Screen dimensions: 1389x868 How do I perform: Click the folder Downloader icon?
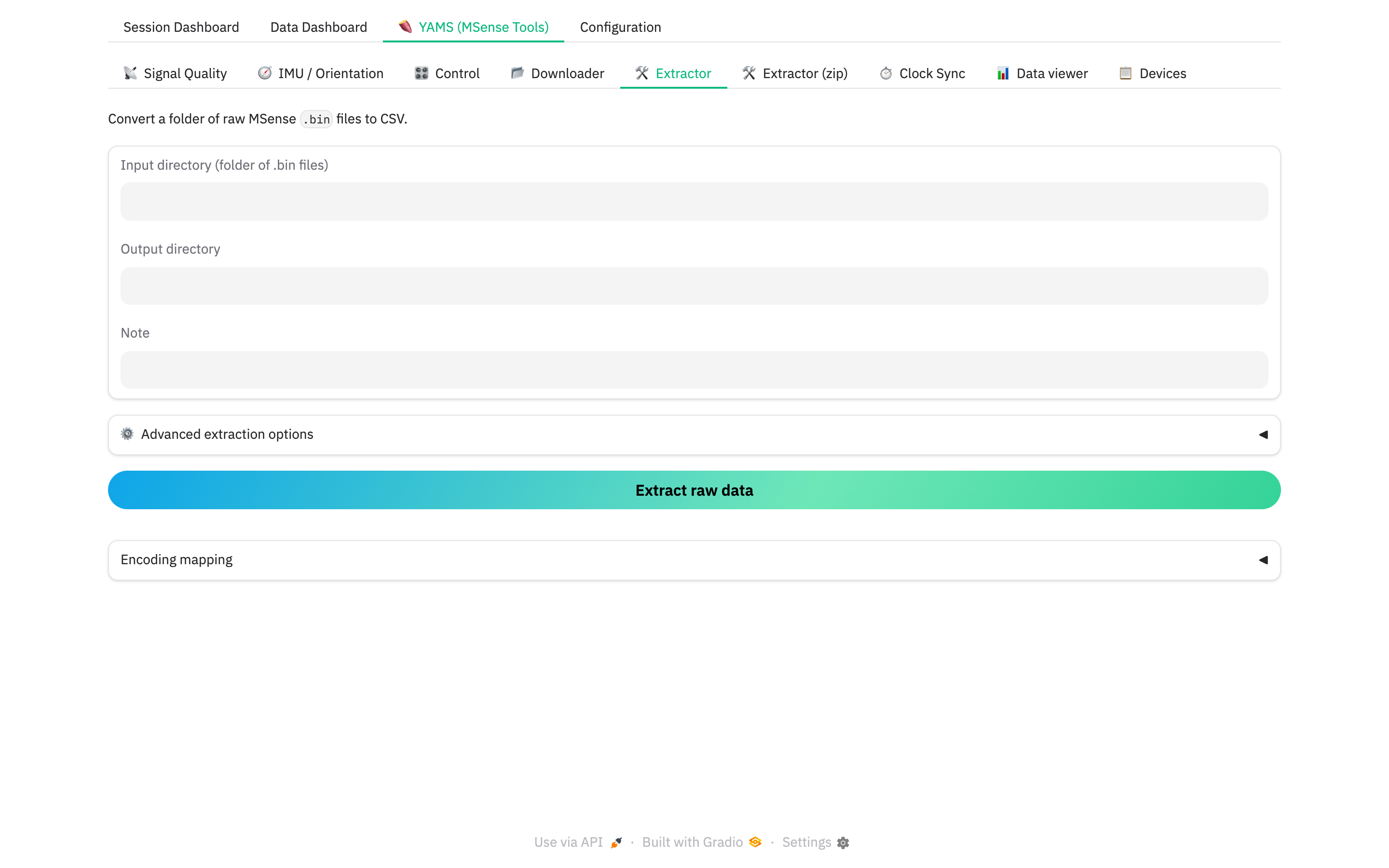click(517, 73)
